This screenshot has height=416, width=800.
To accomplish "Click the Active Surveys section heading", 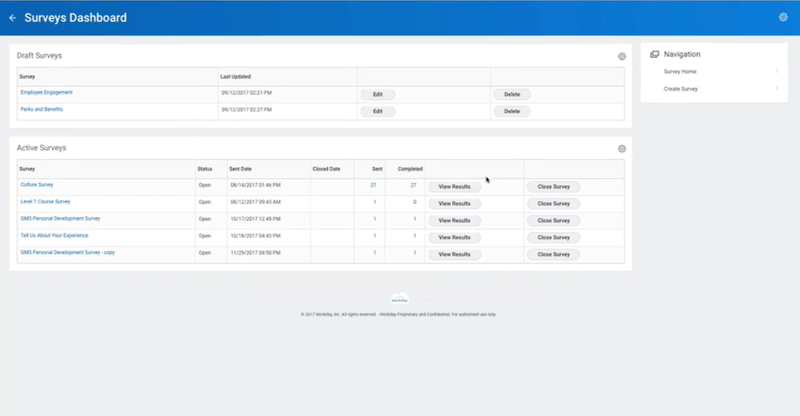I will coord(41,148).
